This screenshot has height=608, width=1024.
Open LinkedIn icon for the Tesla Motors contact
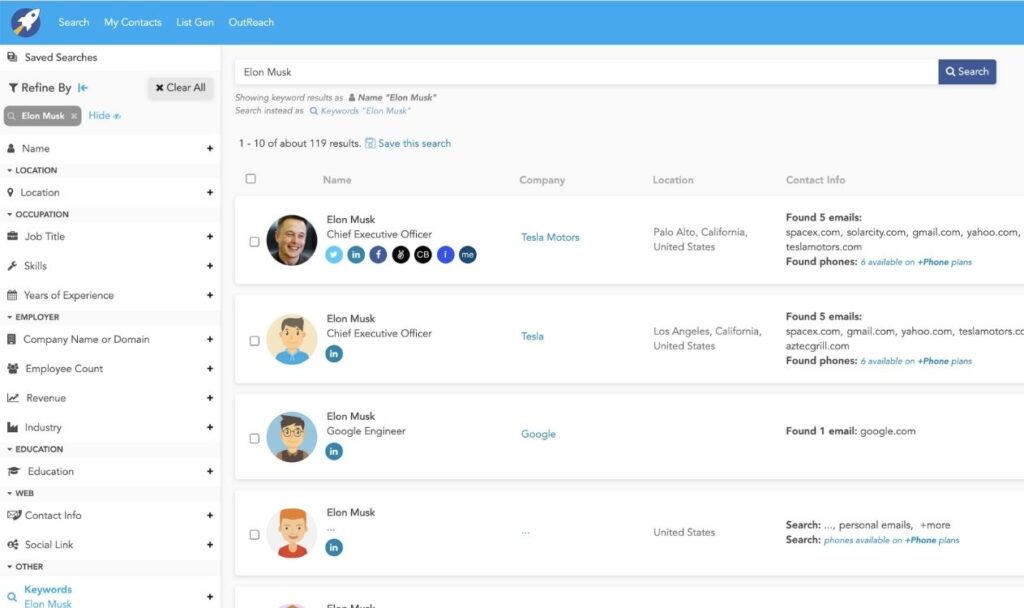[x=356, y=255]
